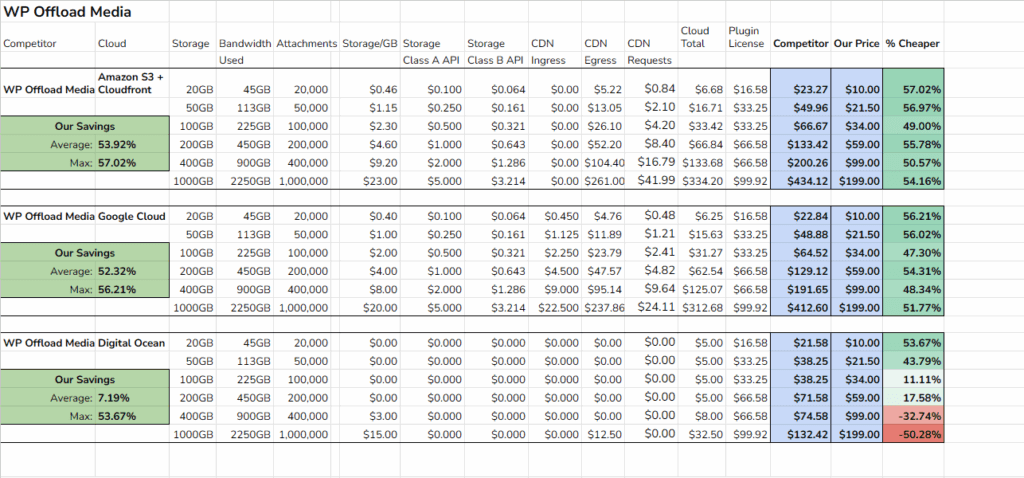This screenshot has height=478, width=1024.
Task: Click the cloud total $334.20
Action: click(x=702, y=182)
